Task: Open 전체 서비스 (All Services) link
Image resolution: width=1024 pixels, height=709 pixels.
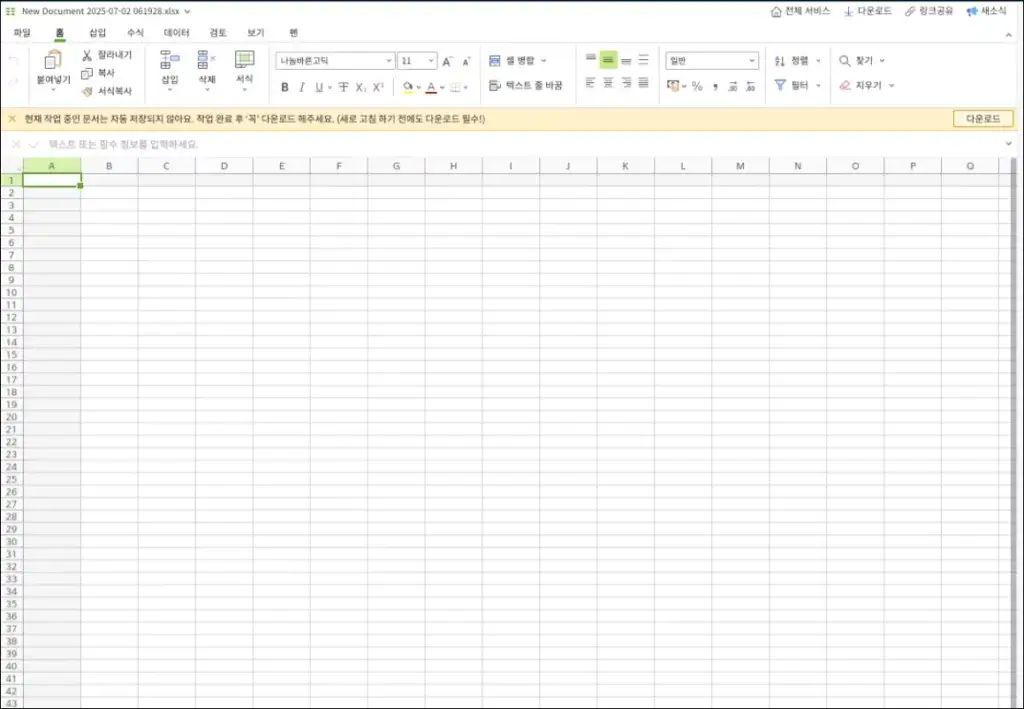Action: (x=801, y=12)
